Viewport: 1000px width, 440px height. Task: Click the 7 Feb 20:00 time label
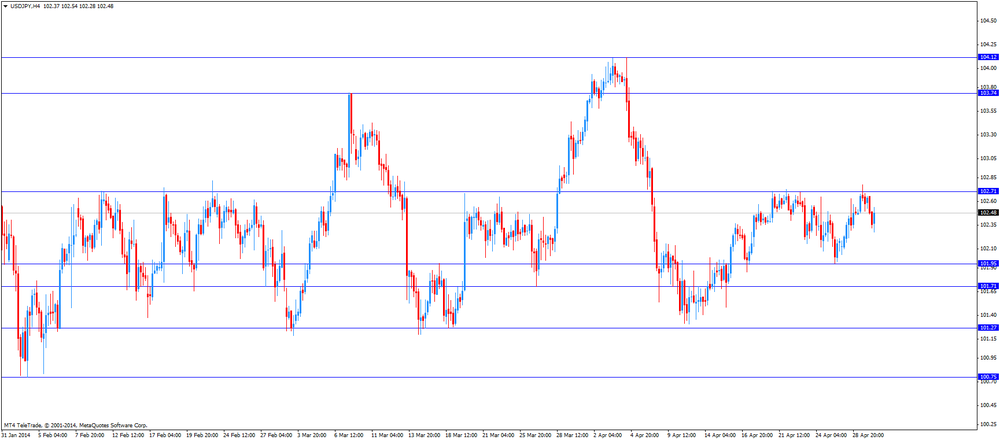click(89, 436)
